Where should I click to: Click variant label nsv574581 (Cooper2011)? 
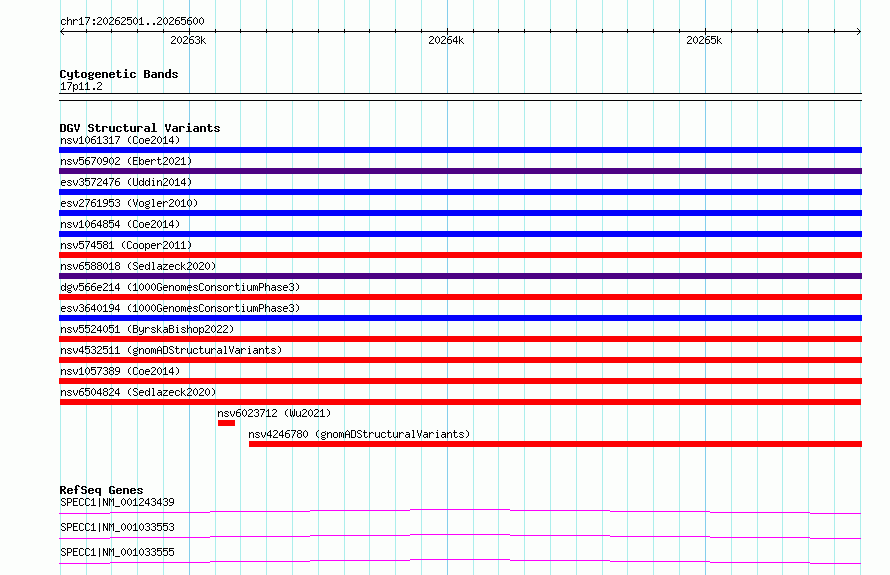click(x=126, y=245)
